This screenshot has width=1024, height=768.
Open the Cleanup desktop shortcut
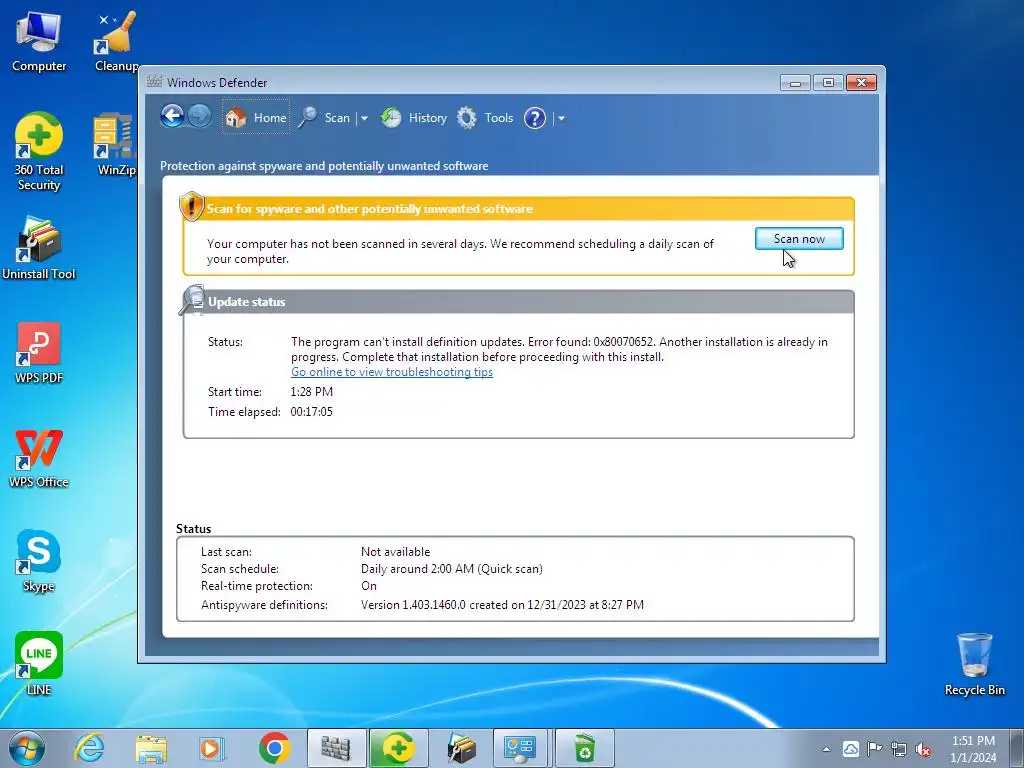pos(116,42)
